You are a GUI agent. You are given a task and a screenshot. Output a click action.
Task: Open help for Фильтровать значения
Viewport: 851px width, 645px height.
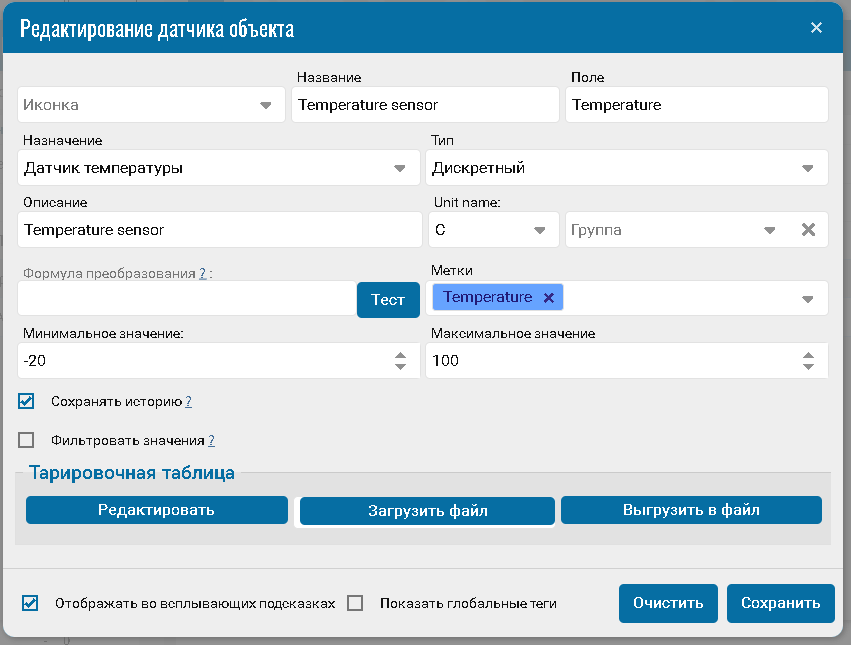tap(211, 440)
